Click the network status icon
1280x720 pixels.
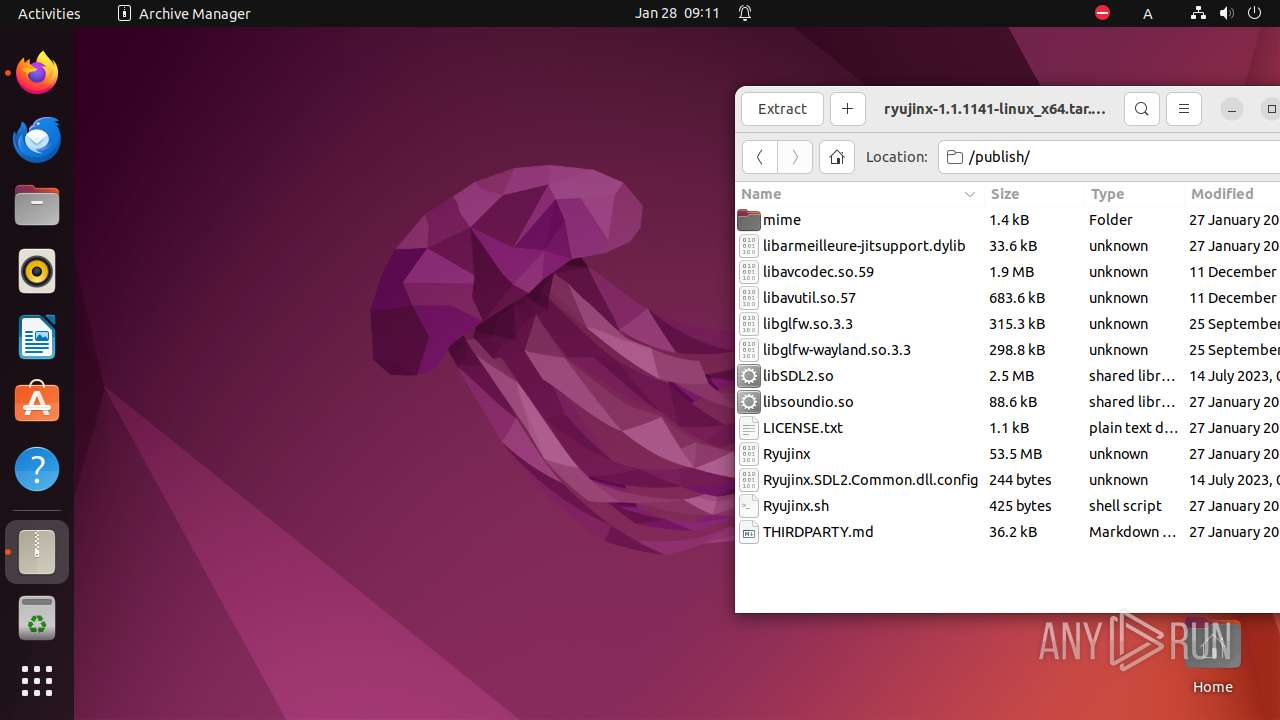[x=1198, y=13]
